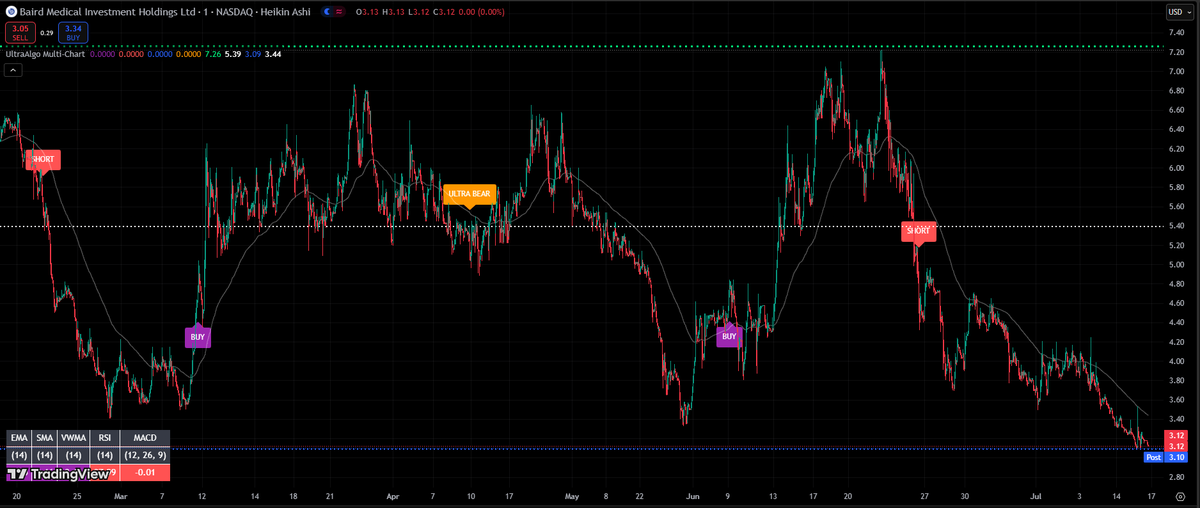The width and height of the screenshot is (1200, 508).
Task: Click the 7.26 green indicator value
Action: 213,54
